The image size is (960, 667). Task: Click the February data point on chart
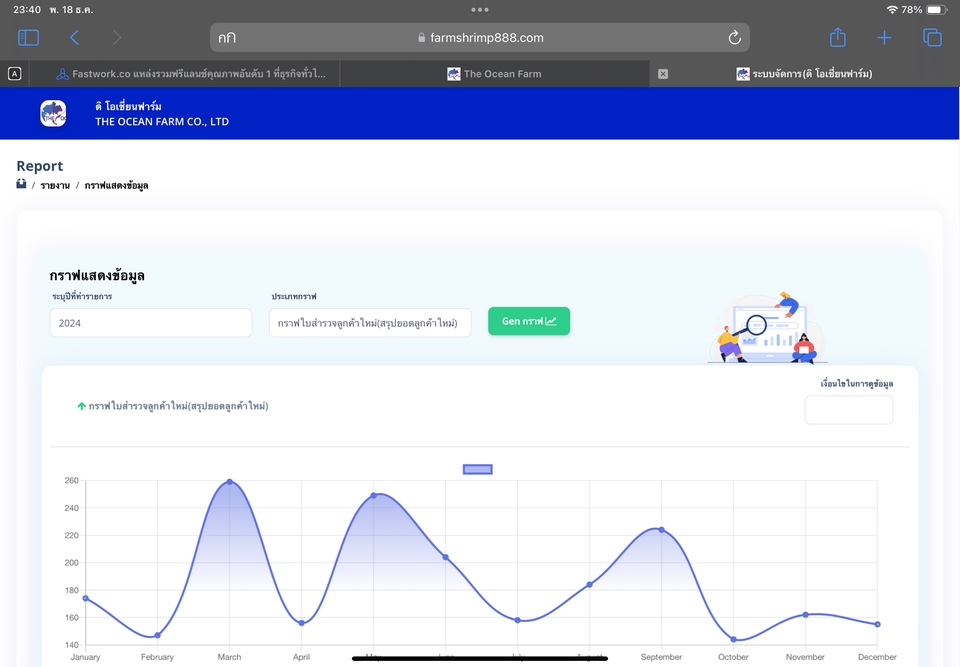(x=157, y=636)
